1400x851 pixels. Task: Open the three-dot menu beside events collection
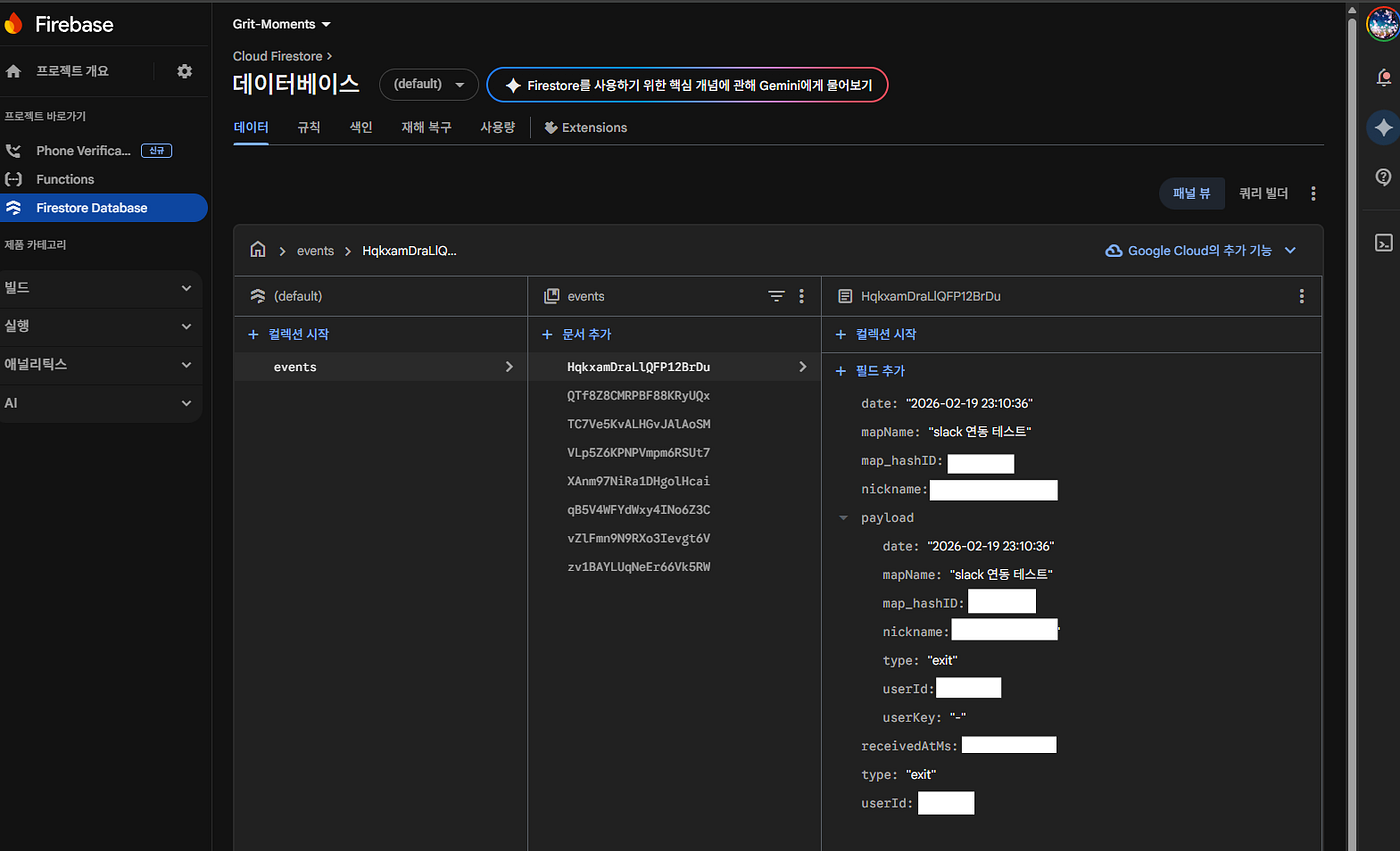coord(801,296)
